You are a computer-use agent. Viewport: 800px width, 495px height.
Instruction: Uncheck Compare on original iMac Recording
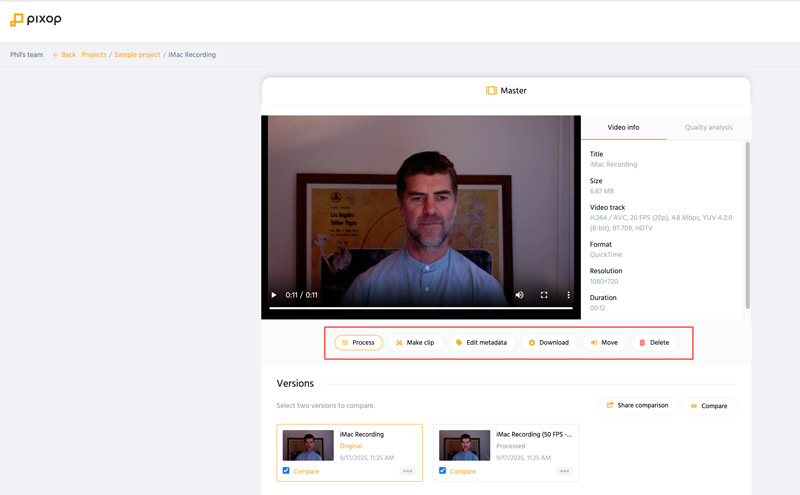[287, 471]
